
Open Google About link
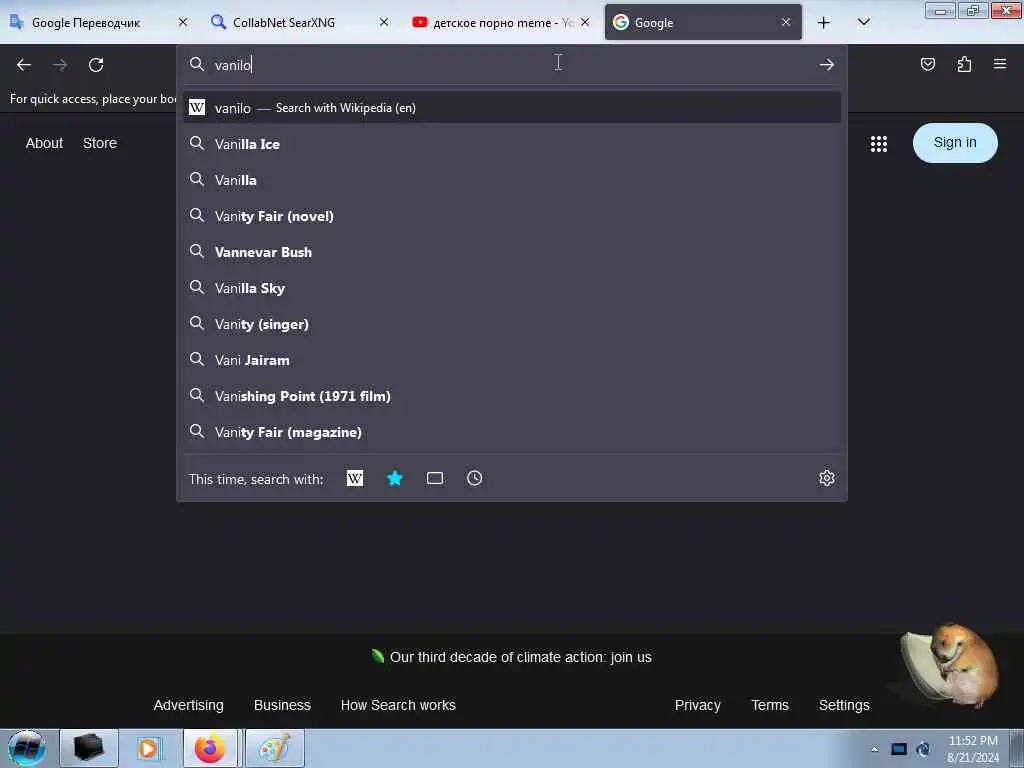tap(44, 143)
